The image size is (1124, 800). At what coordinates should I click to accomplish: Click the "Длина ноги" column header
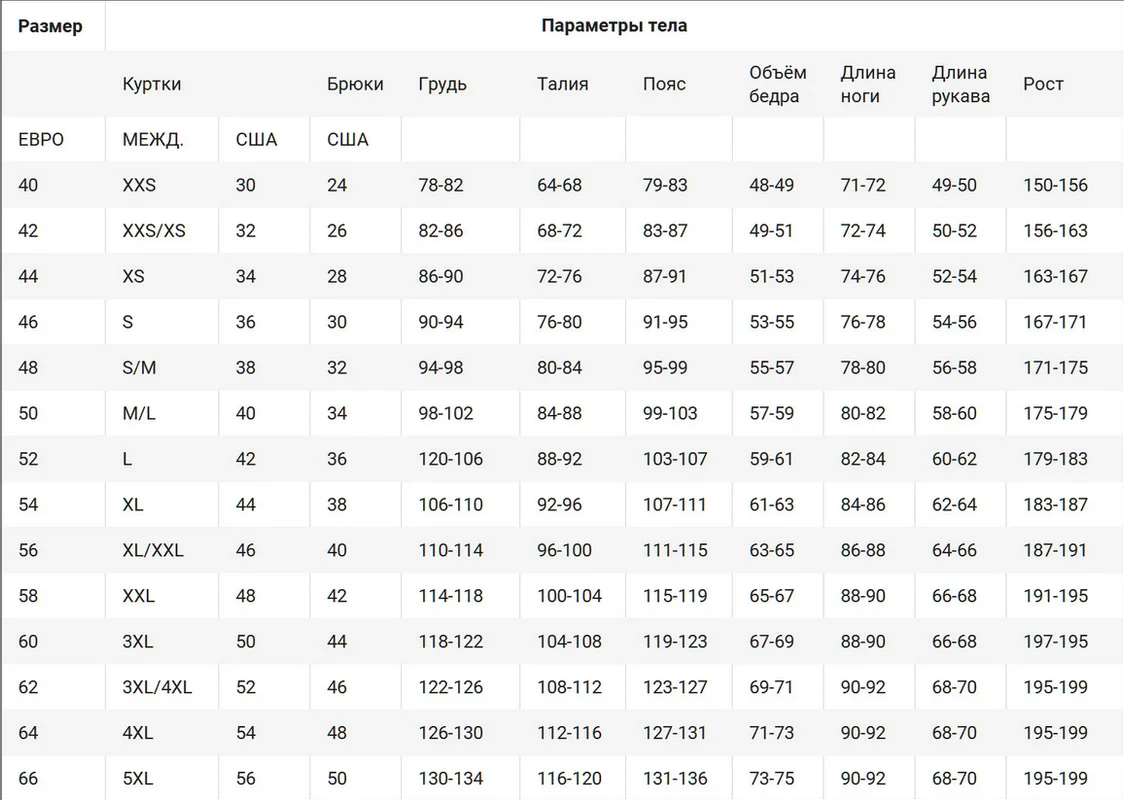click(x=868, y=84)
